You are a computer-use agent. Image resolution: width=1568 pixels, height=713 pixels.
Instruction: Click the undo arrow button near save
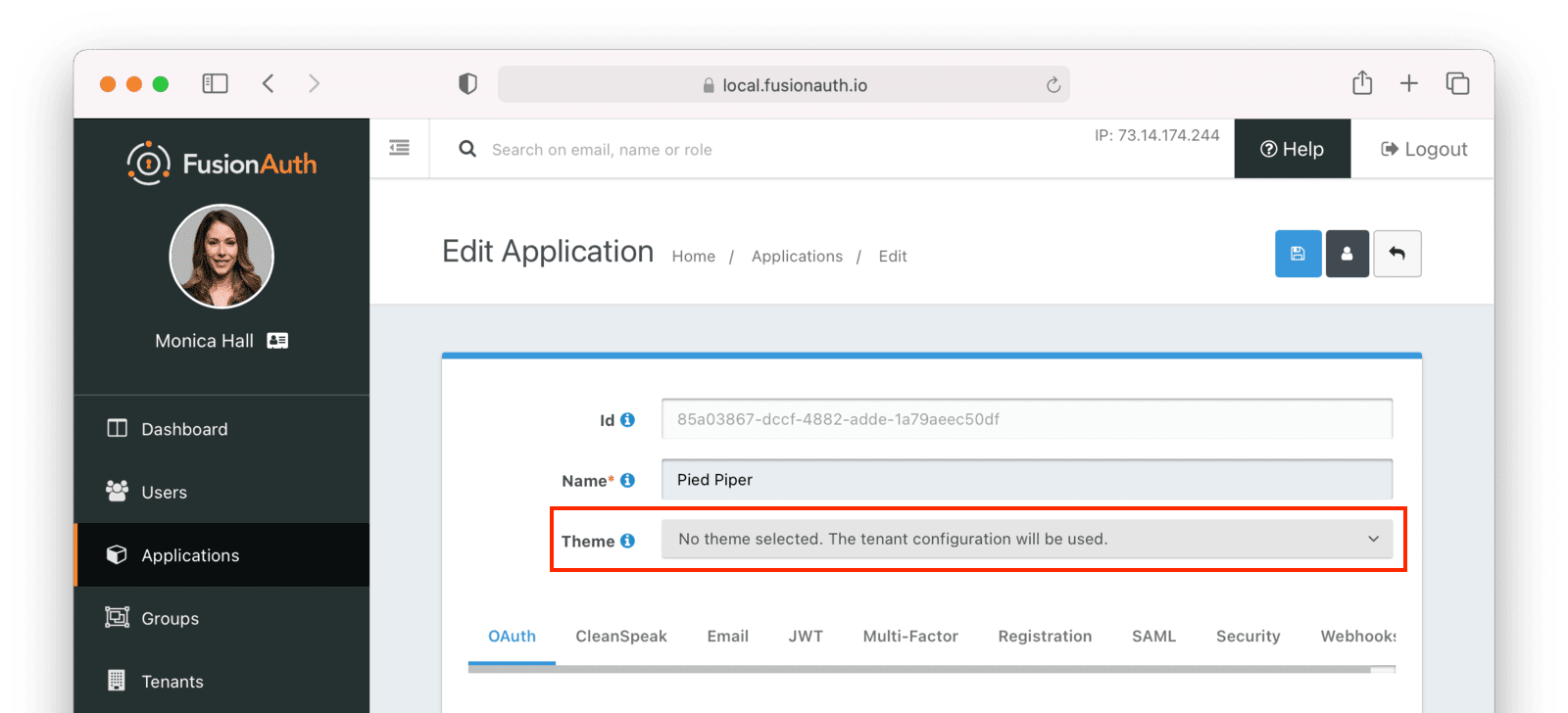click(x=1396, y=254)
